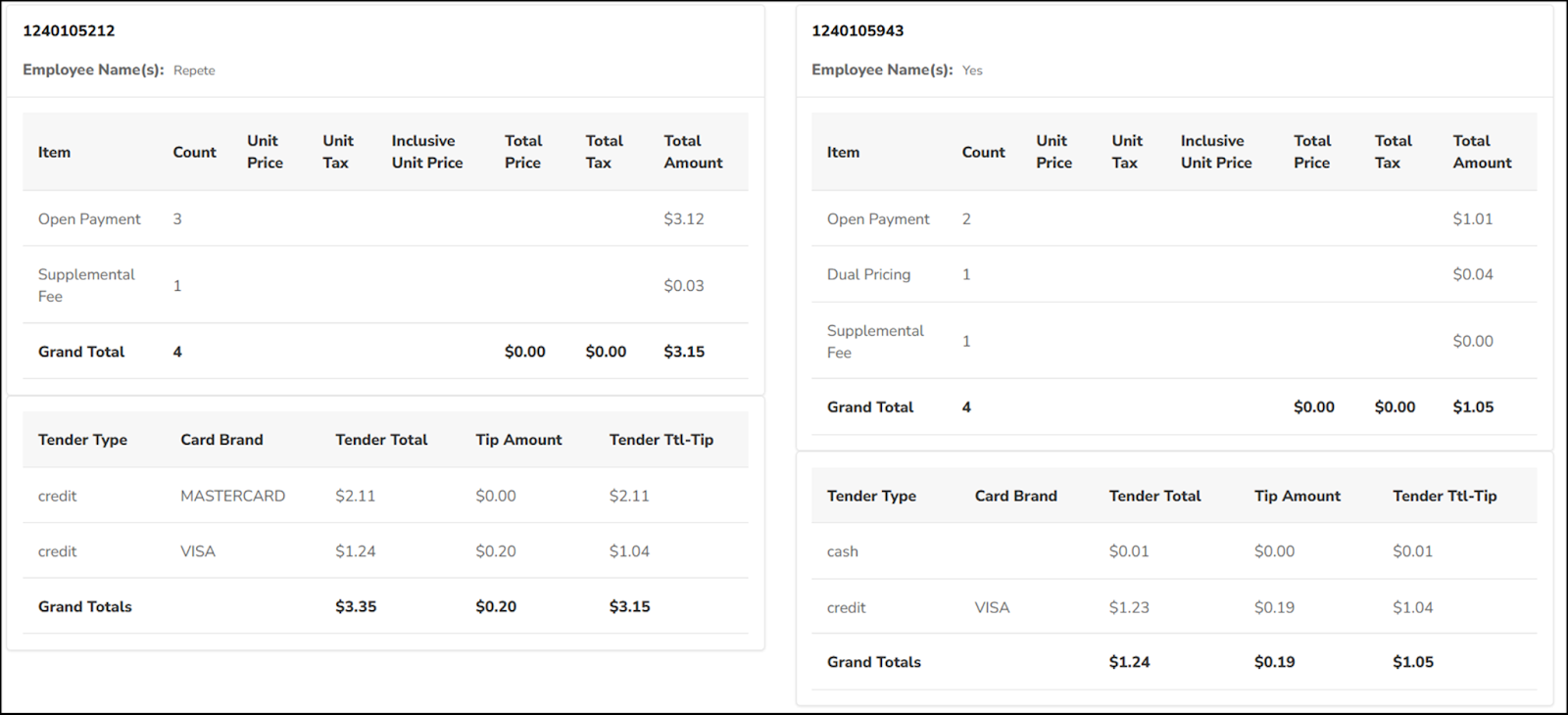Select employee name Repete
The width and height of the screenshot is (1568, 715).
pos(194,71)
